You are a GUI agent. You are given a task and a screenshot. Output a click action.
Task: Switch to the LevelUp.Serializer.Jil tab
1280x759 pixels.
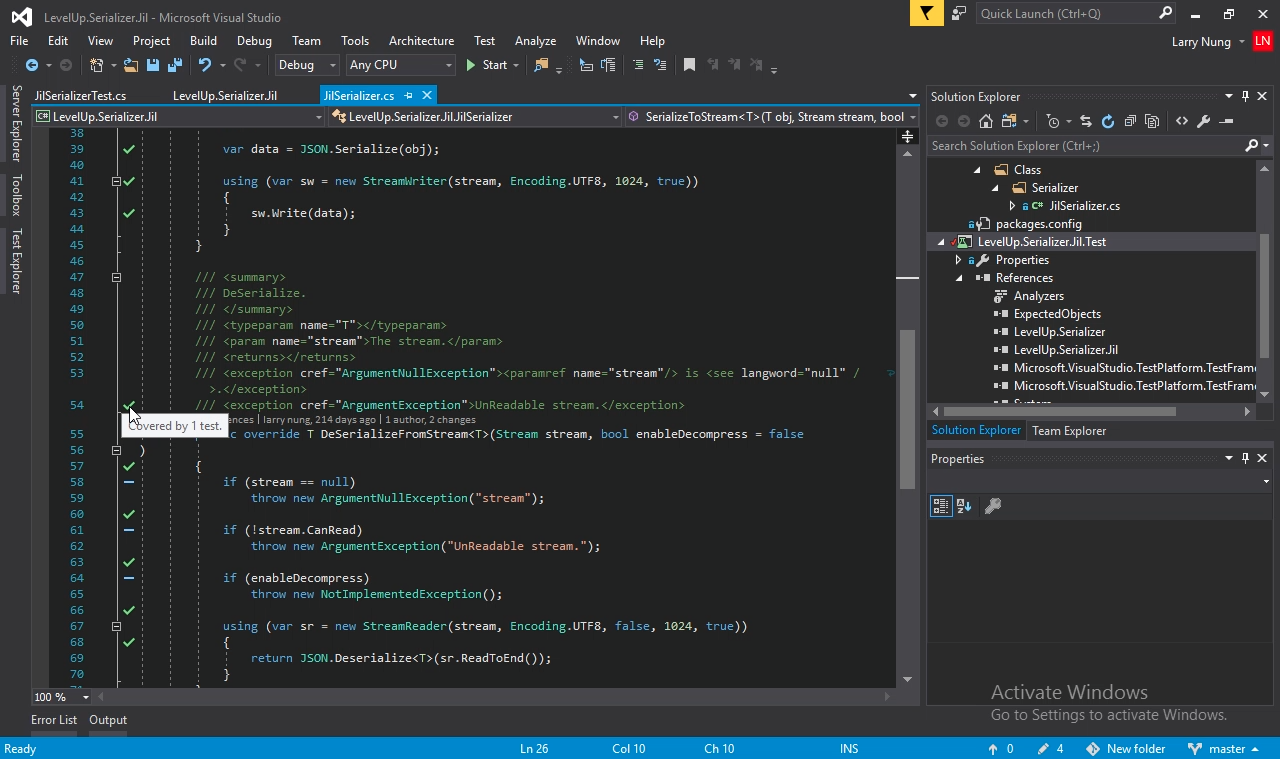point(225,96)
